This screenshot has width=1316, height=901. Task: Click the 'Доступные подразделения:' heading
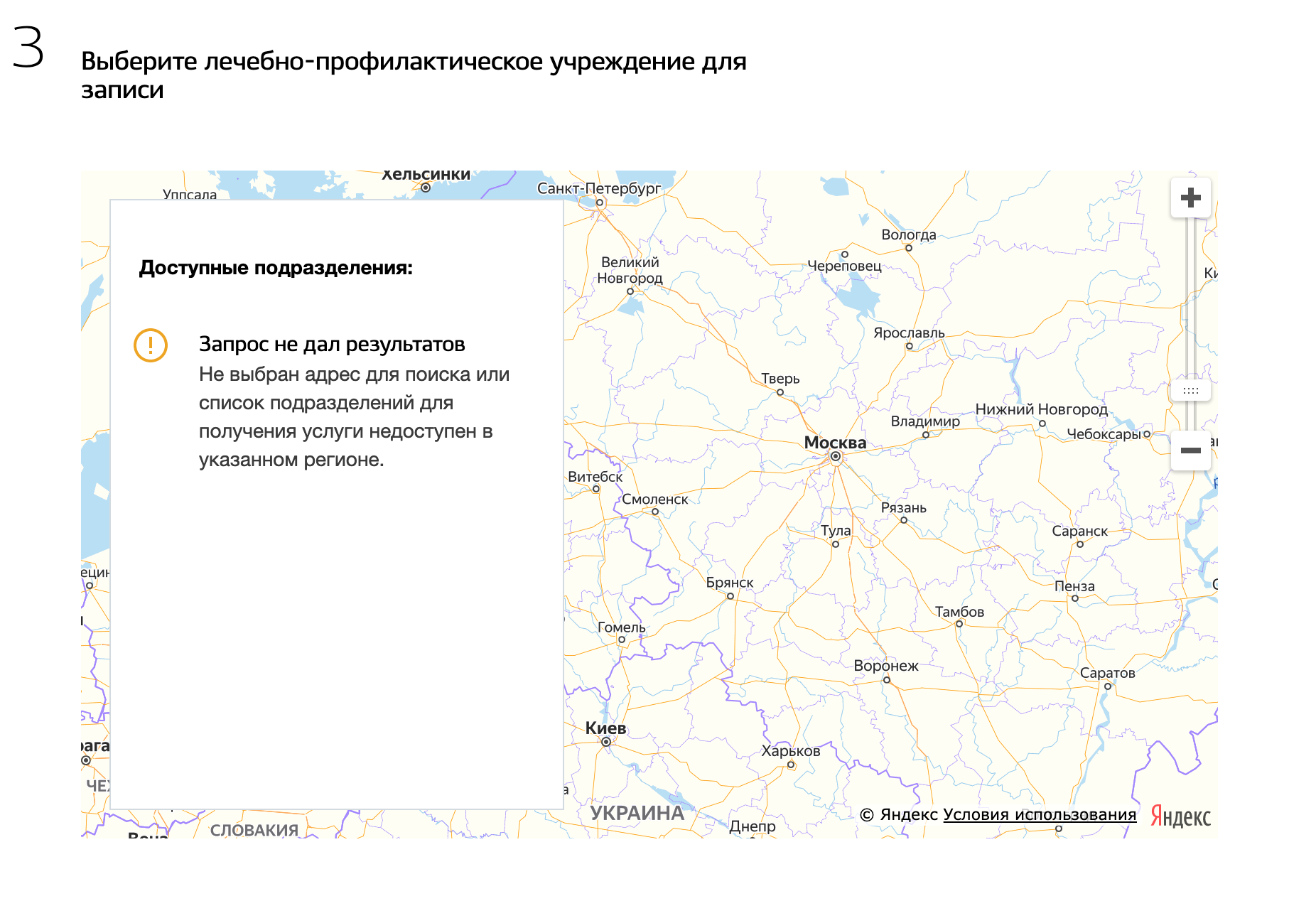pyautogui.click(x=276, y=268)
